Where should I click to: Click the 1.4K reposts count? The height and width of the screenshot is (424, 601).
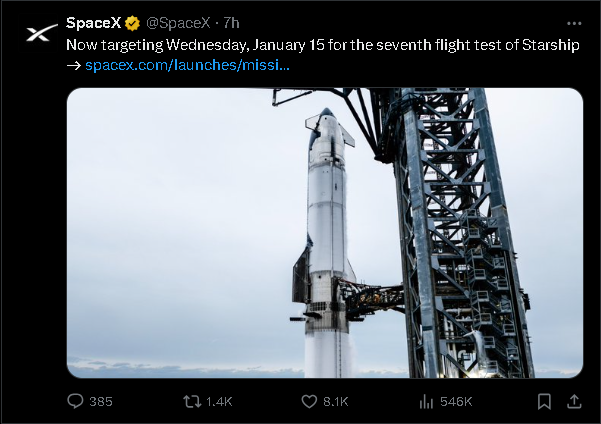[218, 402]
